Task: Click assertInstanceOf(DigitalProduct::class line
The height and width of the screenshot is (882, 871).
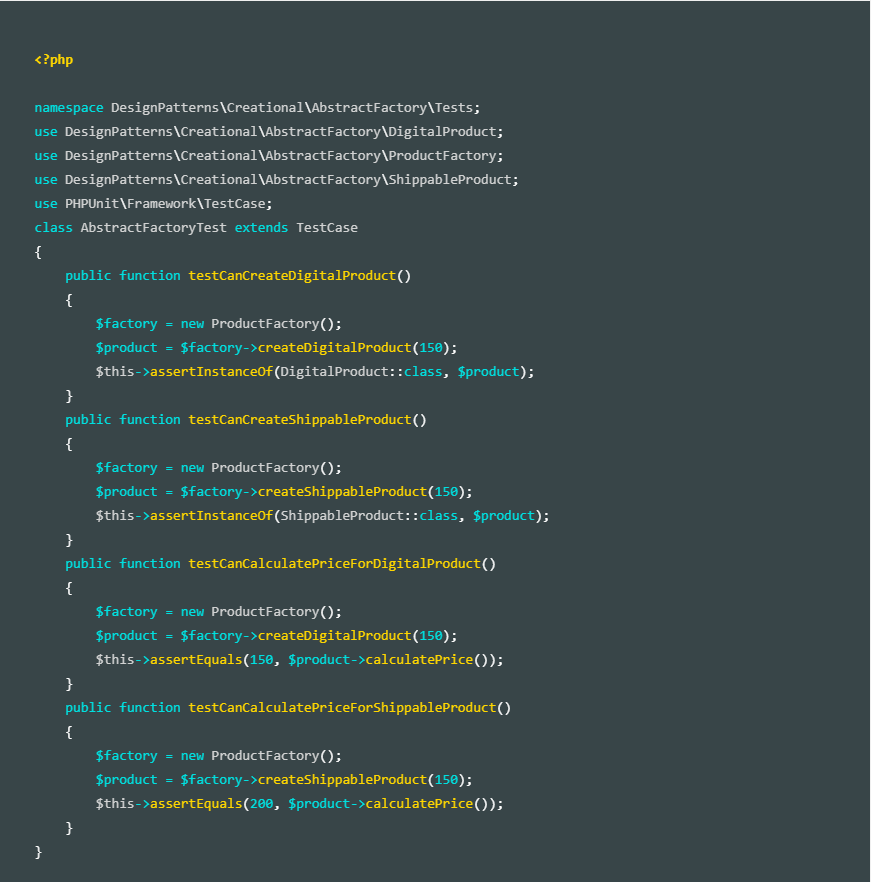Action: (x=315, y=372)
